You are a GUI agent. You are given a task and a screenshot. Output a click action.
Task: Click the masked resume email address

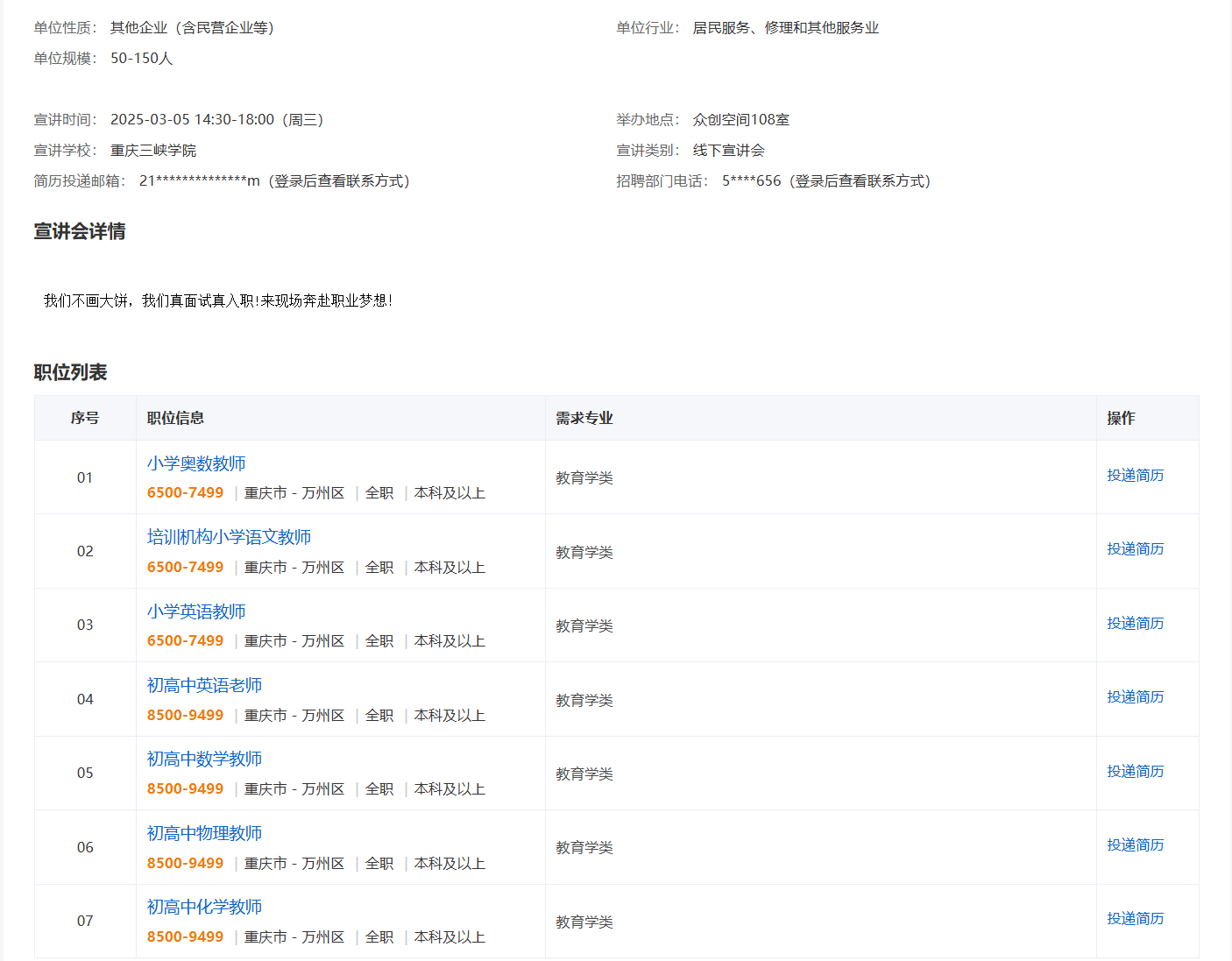coord(200,181)
